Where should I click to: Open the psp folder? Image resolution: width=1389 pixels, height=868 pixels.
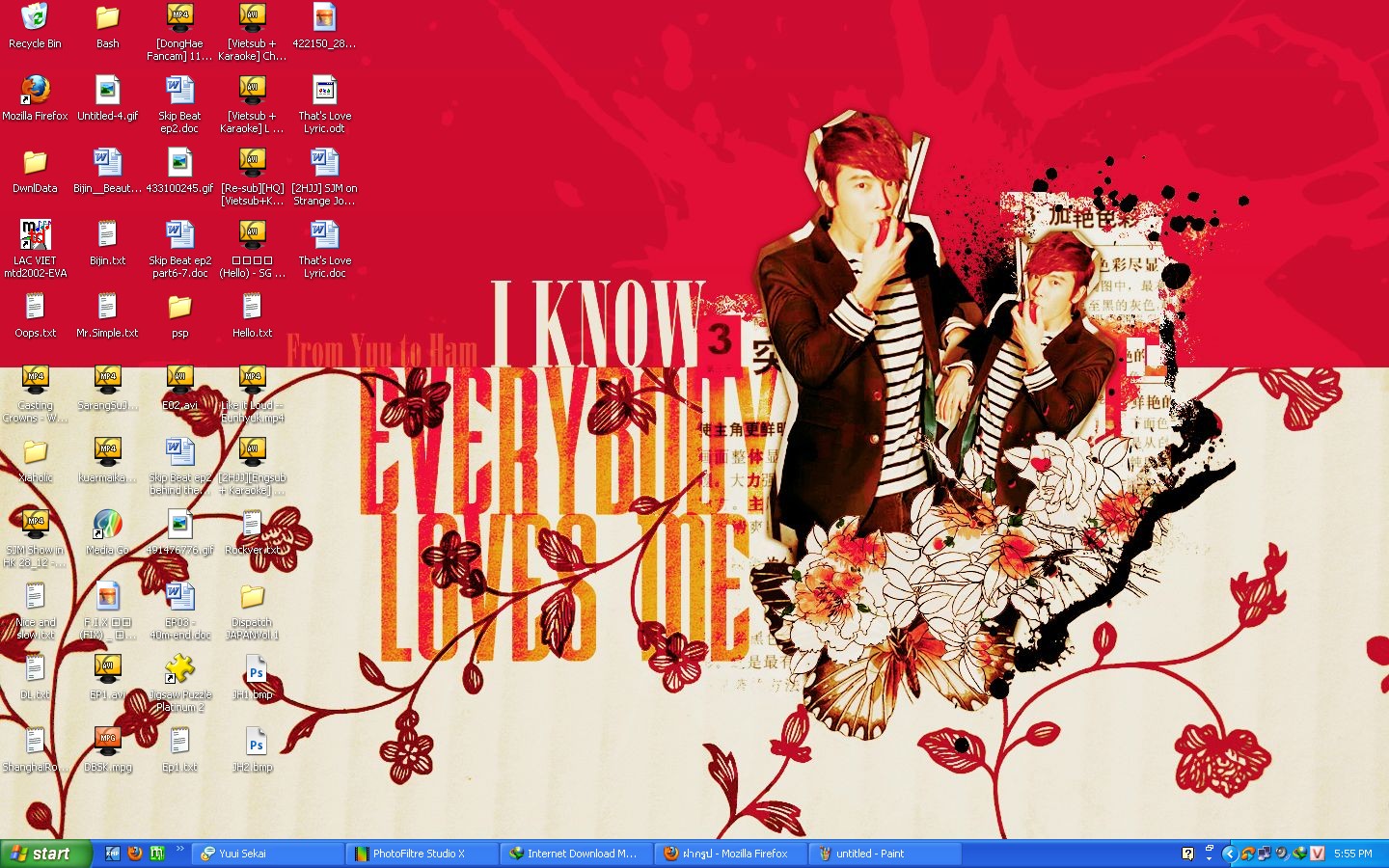(179, 314)
